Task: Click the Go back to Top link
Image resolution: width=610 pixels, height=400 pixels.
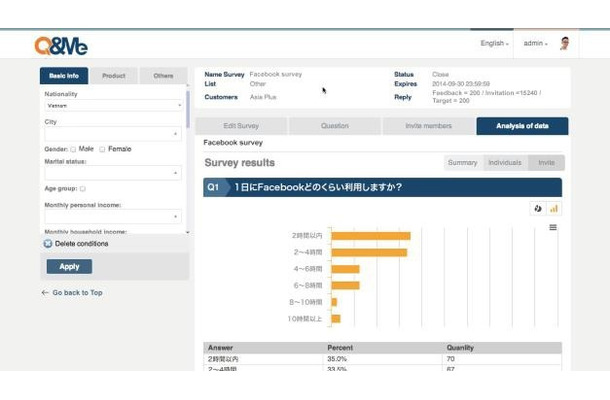Action: [x=77, y=293]
